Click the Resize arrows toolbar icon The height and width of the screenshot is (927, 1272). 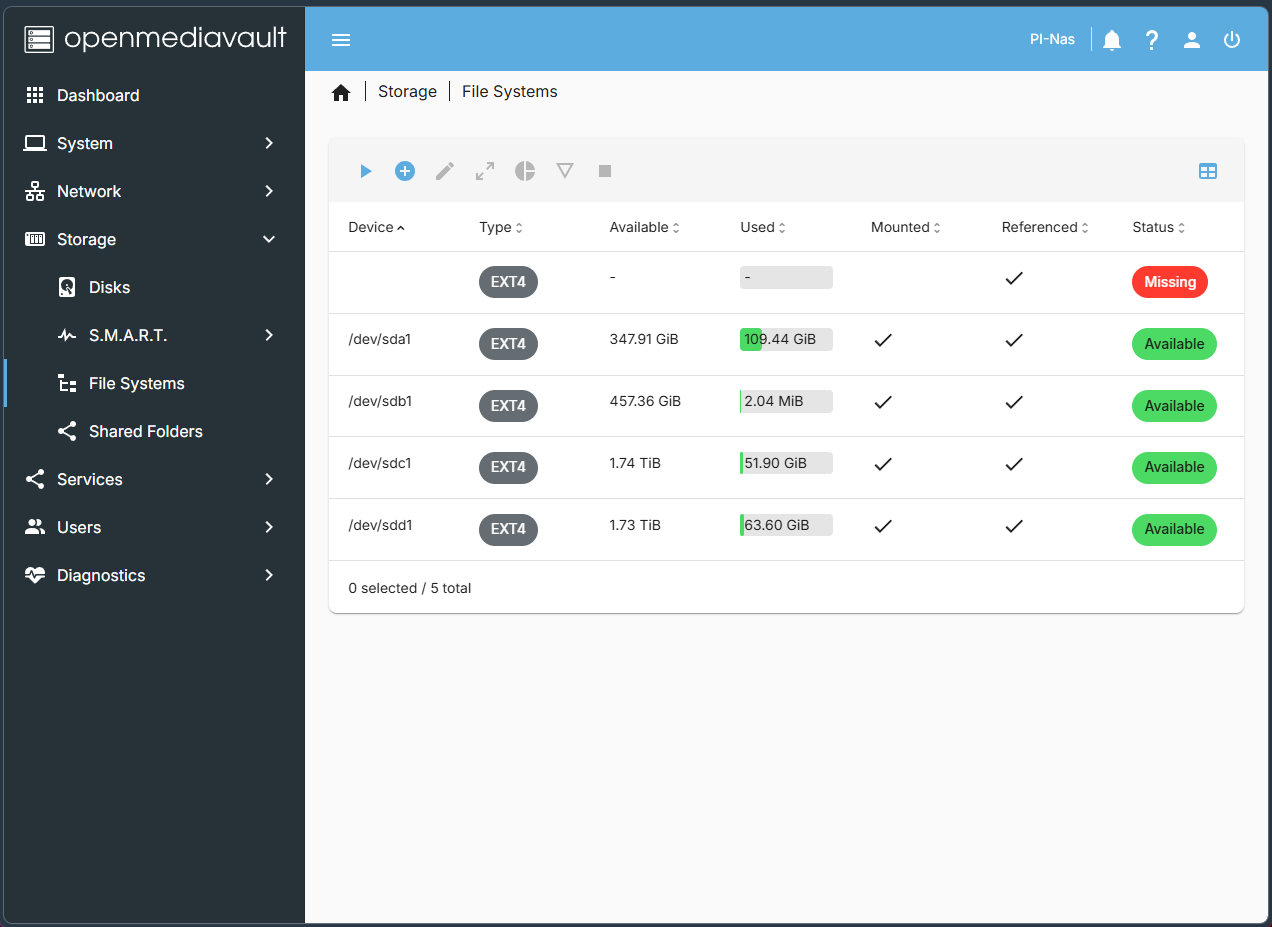485,171
